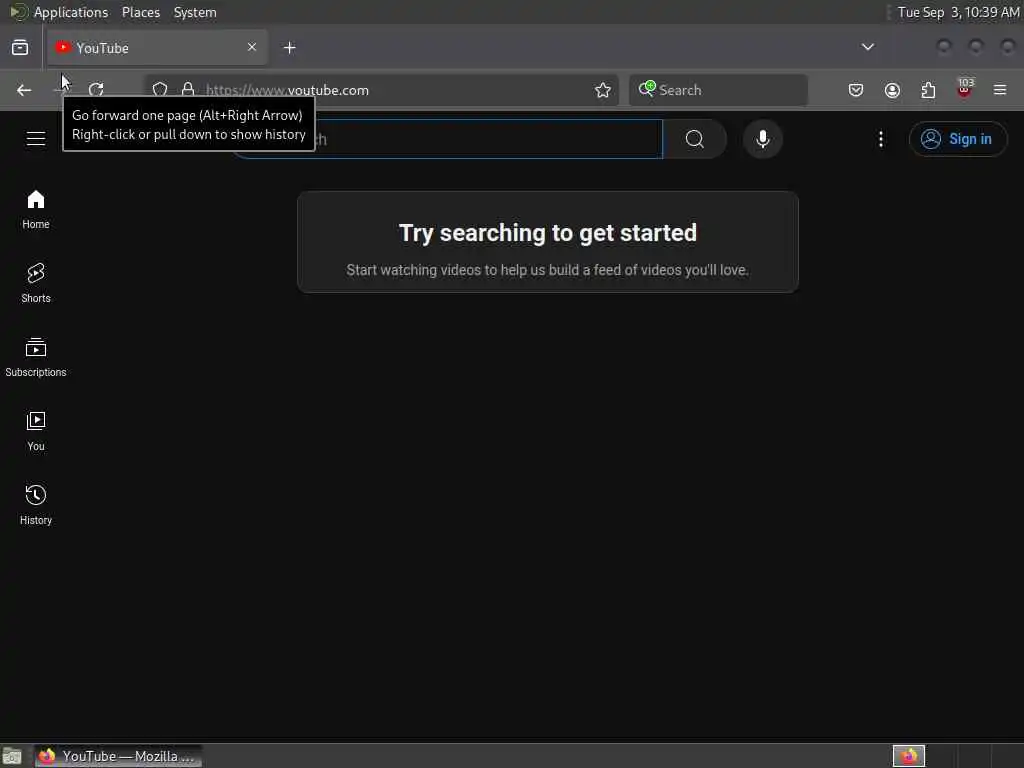Screen dimensions: 1024x768
Task: Go to YouTube Home
Action: 36,210
